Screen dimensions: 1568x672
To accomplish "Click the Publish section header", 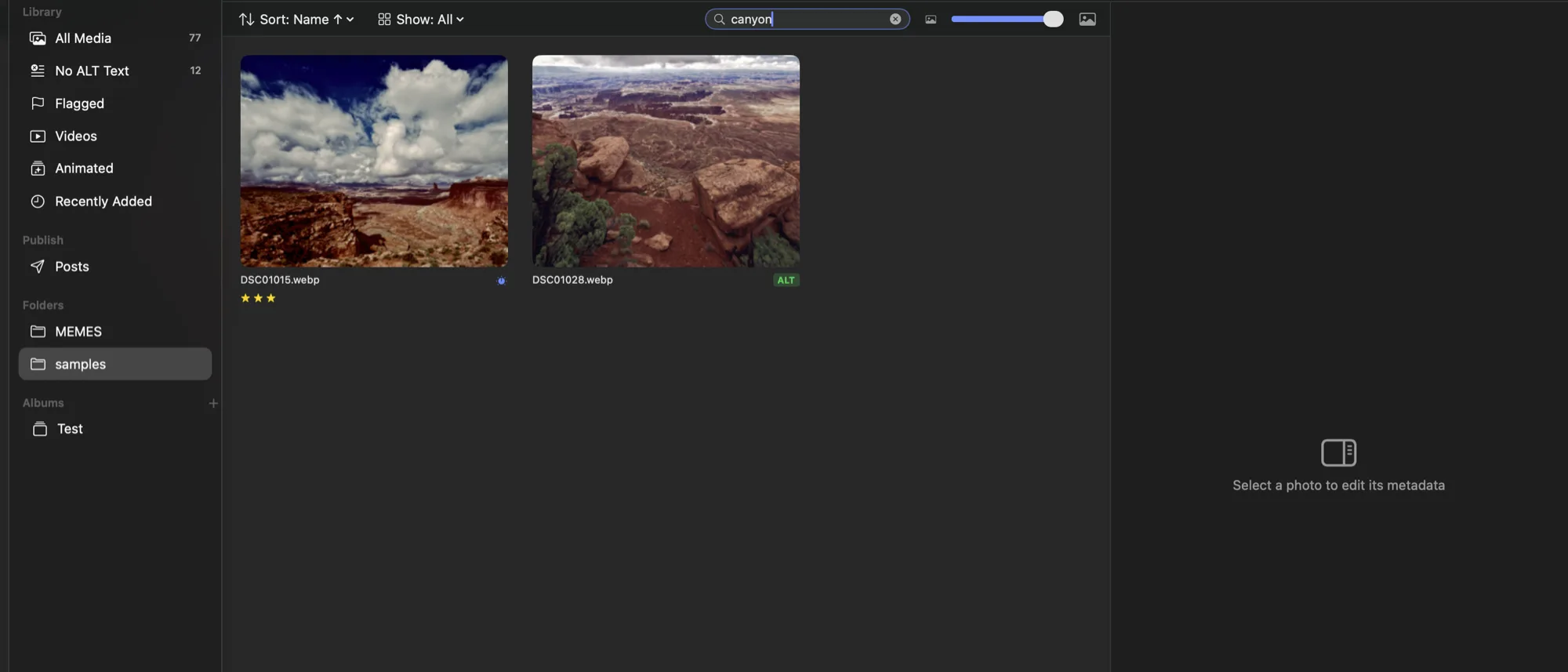I will 43,240.
